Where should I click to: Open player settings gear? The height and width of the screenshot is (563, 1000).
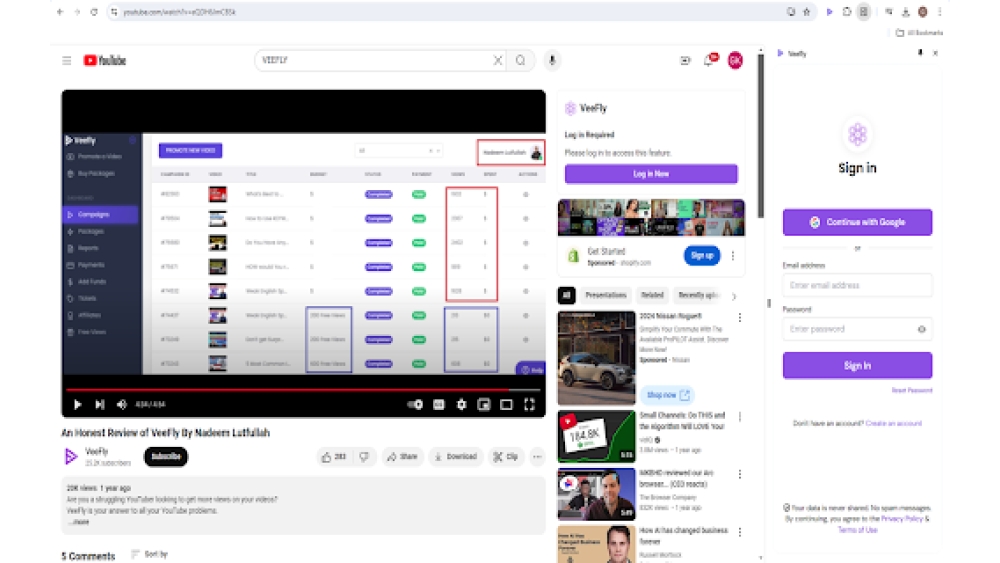click(x=461, y=404)
